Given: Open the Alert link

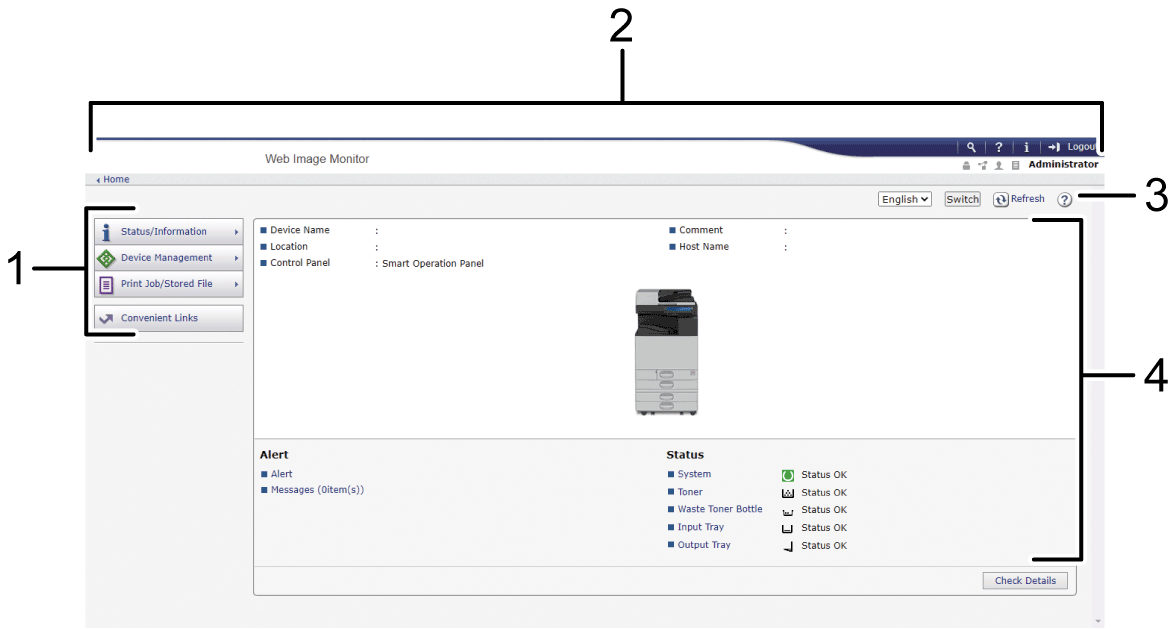Looking at the screenshot, I should coord(282,474).
